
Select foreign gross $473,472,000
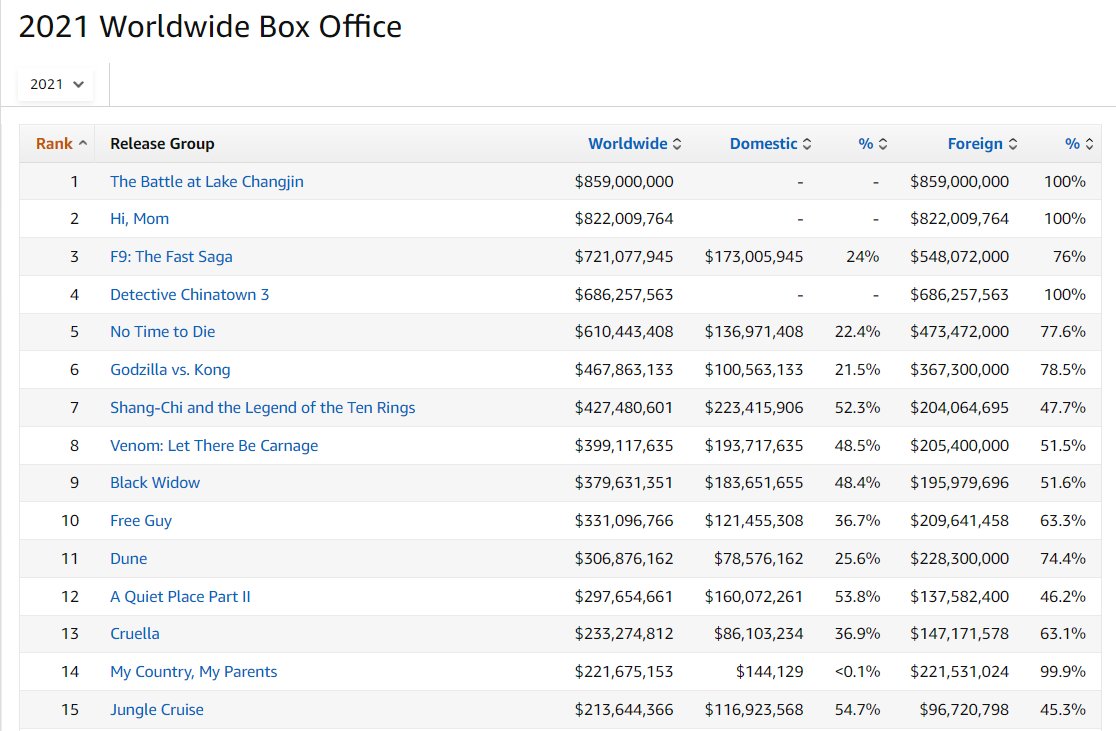[959, 332]
